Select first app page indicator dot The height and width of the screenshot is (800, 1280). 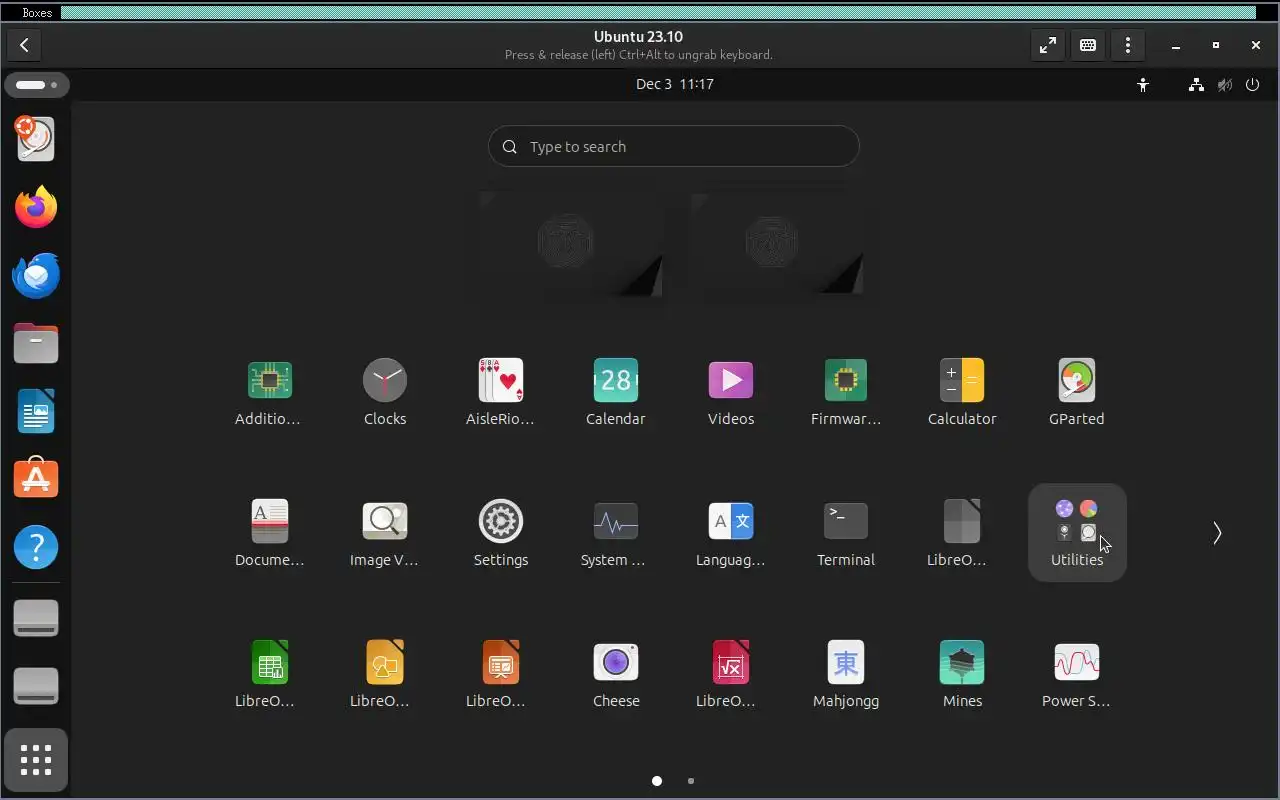[x=657, y=781]
